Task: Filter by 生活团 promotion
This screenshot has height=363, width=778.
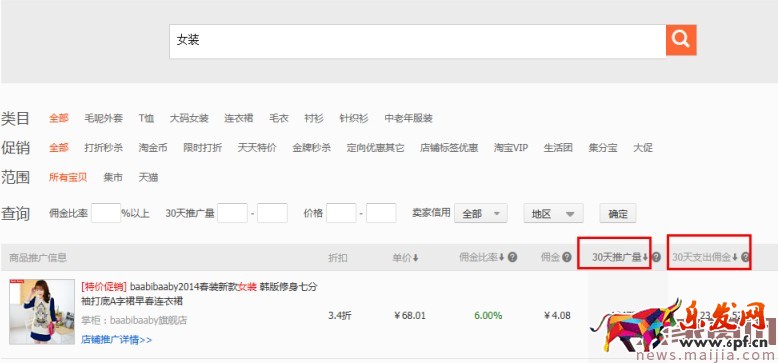Action: point(558,147)
